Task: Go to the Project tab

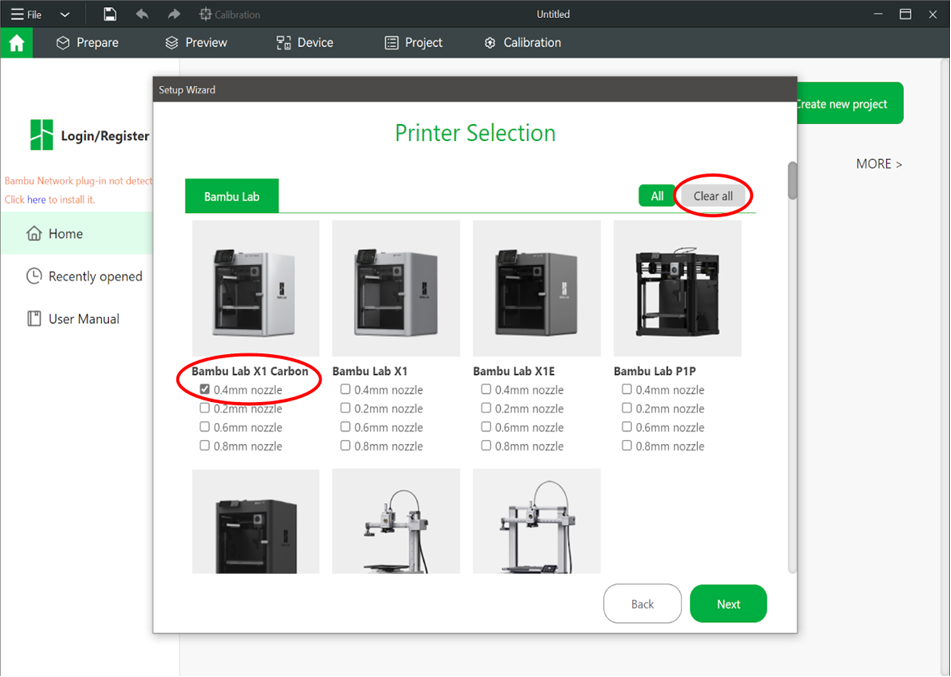Action: tap(413, 43)
